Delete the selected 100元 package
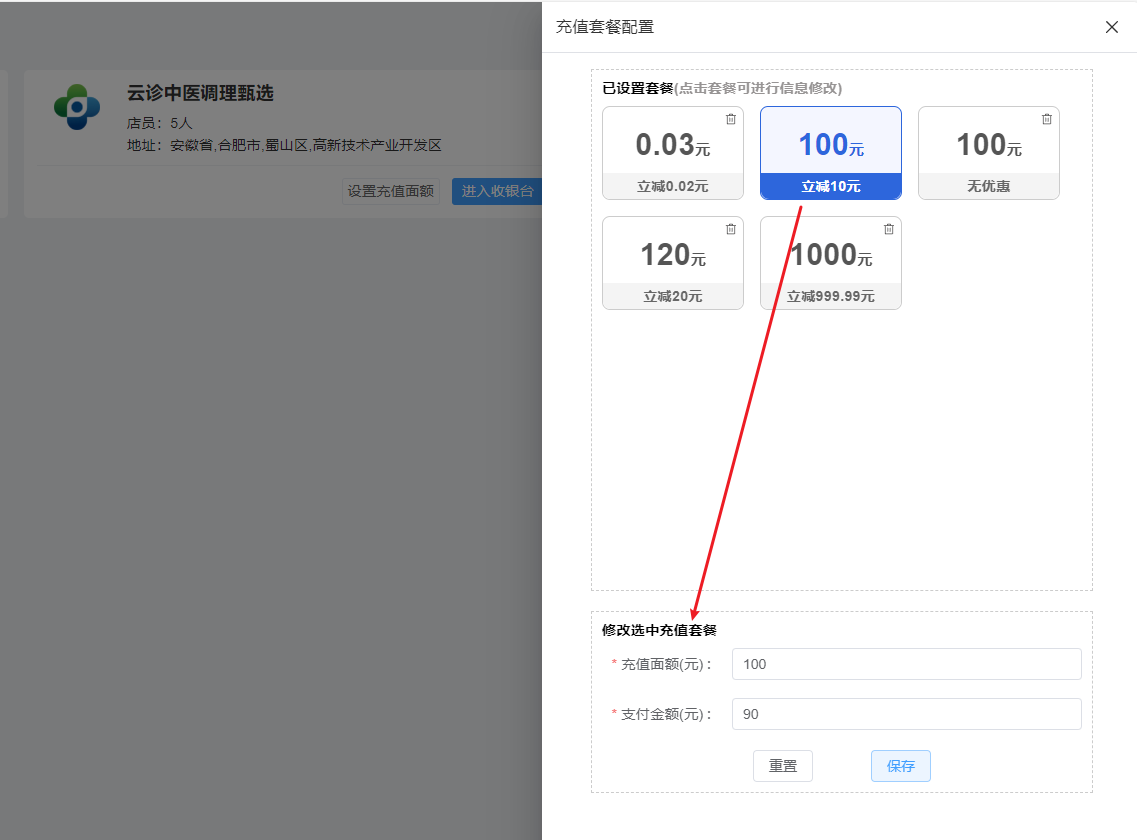 888,119
